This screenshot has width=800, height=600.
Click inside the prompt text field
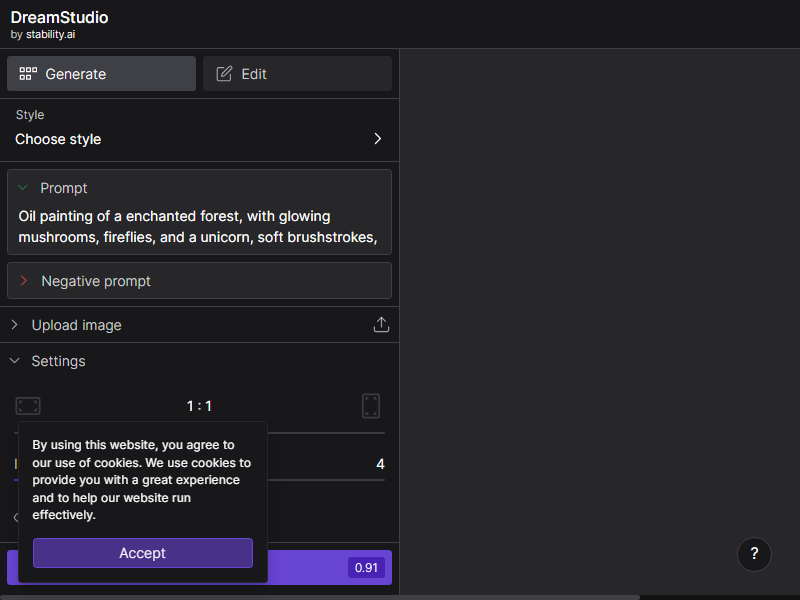(199, 227)
